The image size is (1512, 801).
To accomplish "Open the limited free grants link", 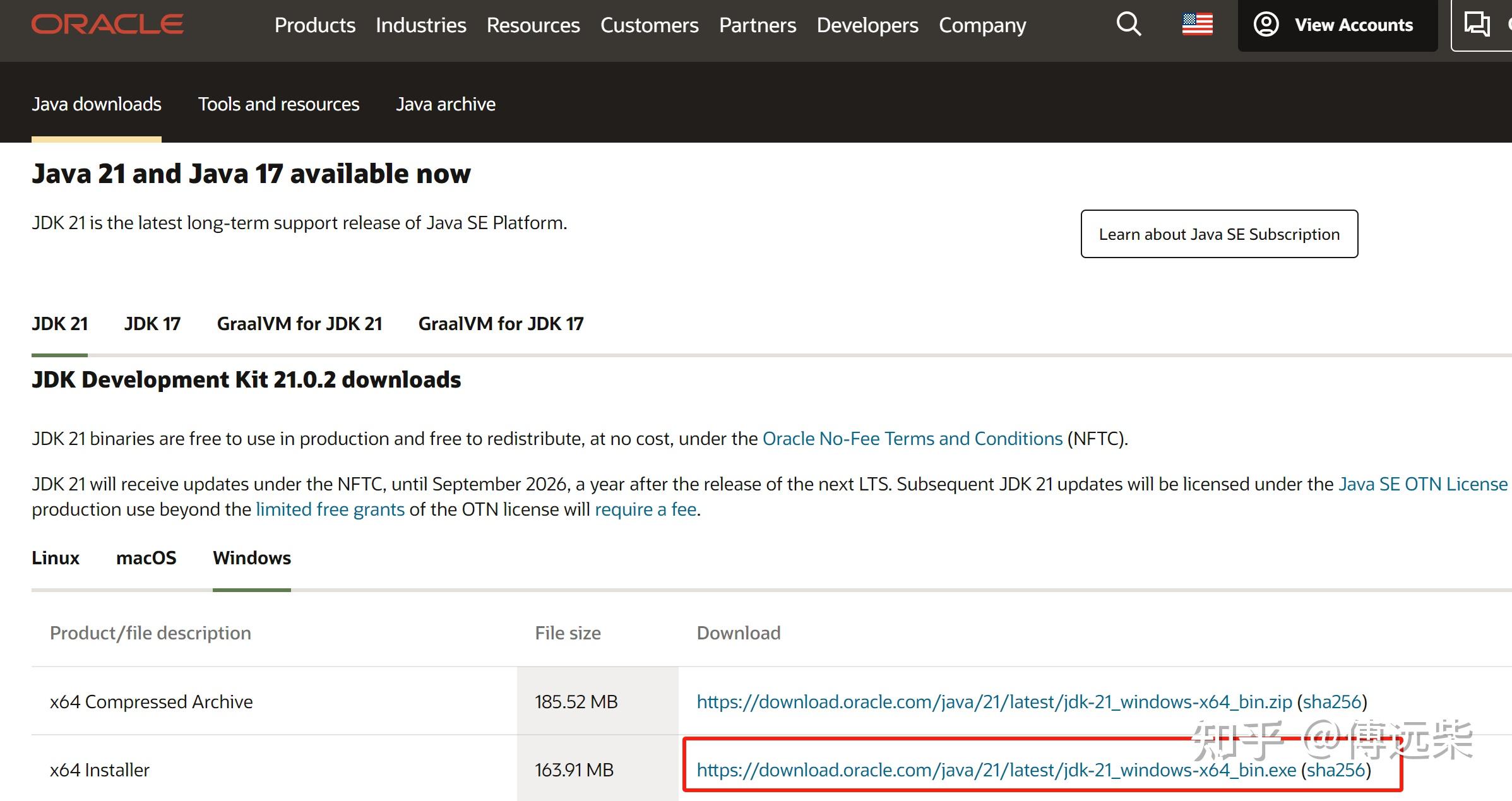I will coord(330,509).
